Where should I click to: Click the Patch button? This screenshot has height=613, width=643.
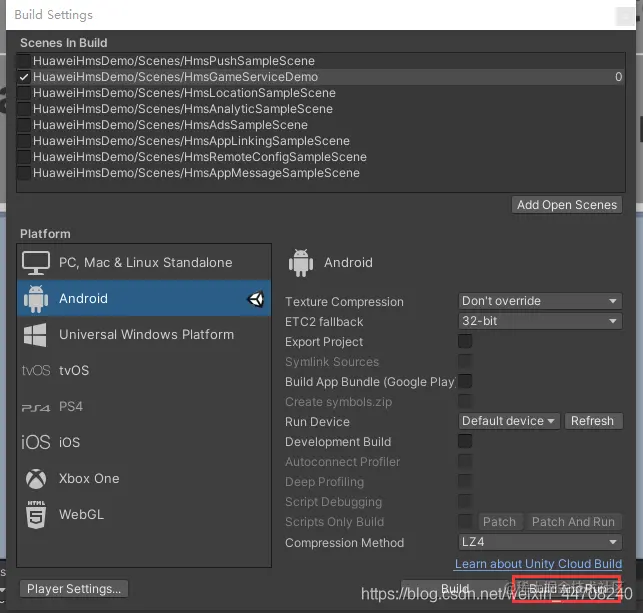499,522
